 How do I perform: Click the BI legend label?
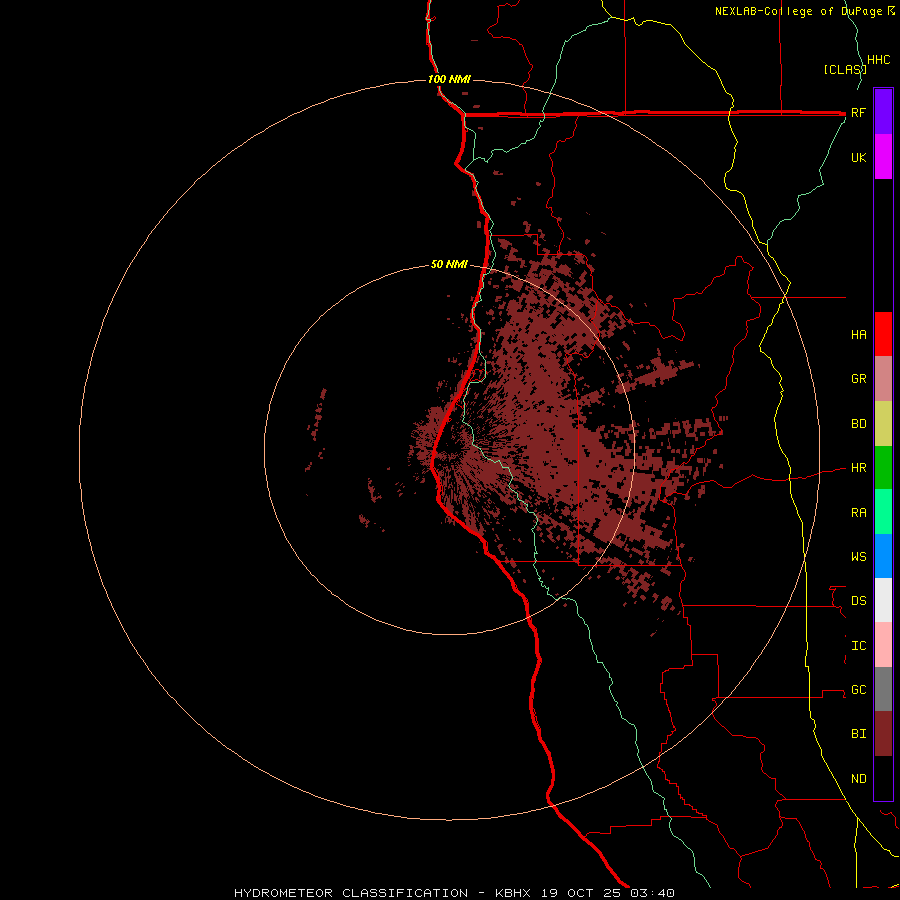[x=858, y=734]
